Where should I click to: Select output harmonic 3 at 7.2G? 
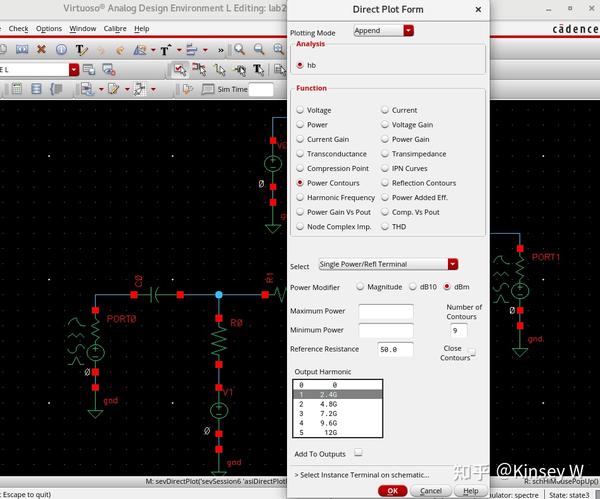(x=338, y=414)
